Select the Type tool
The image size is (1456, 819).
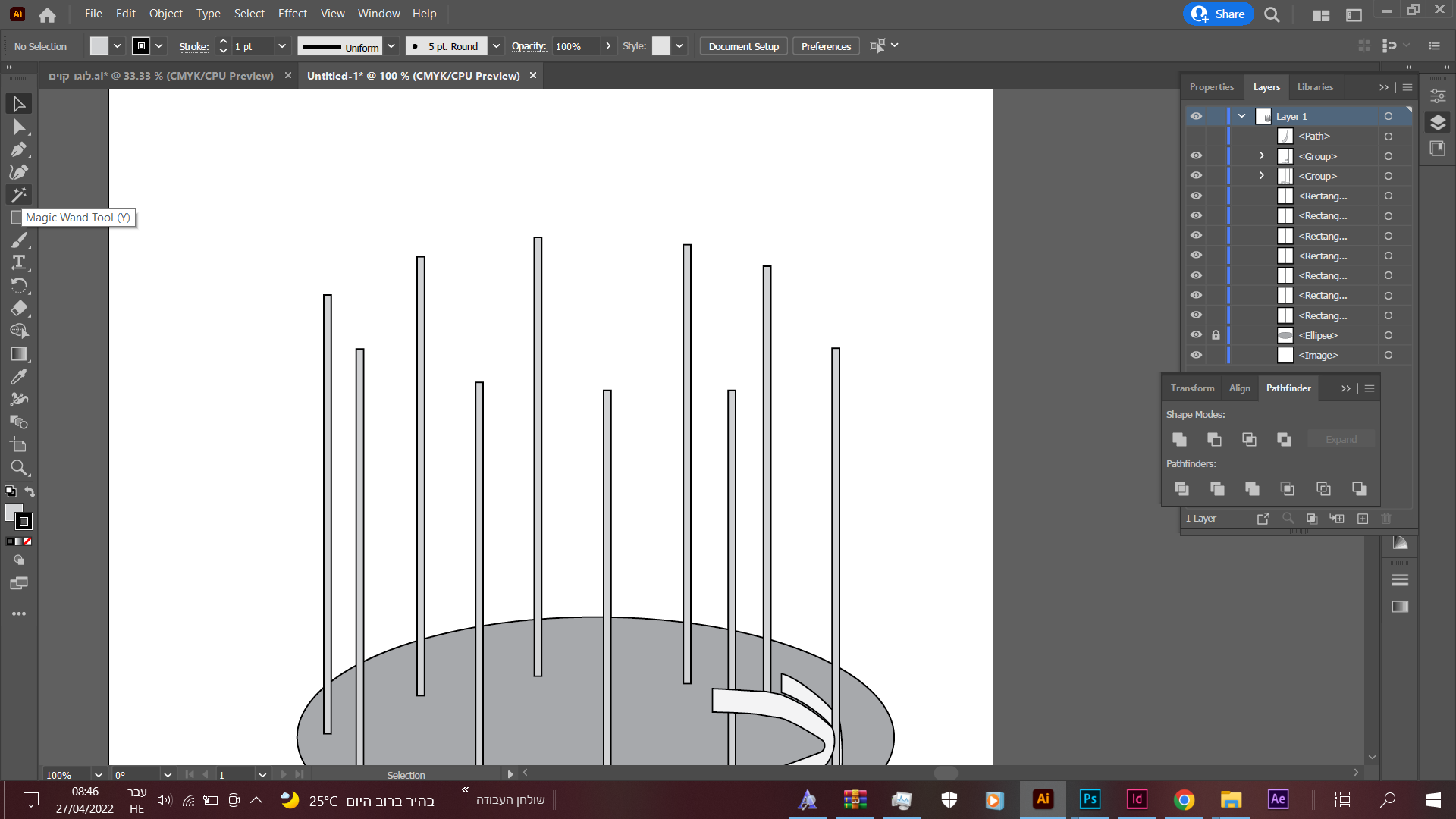point(19,262)
